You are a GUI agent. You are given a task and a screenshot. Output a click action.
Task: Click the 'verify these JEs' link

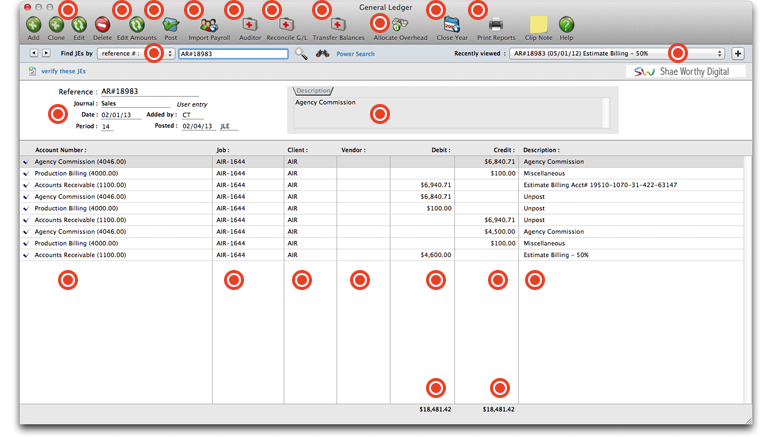[x=63, y=72]
